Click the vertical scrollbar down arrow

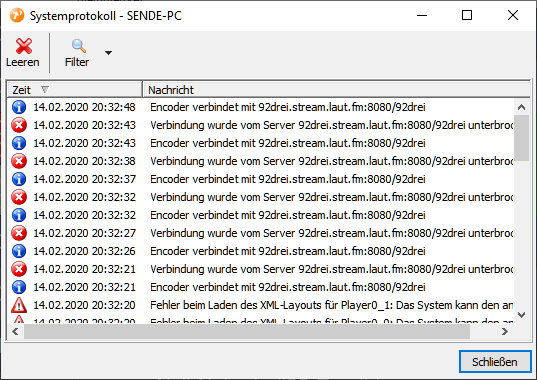pos(522,314)
